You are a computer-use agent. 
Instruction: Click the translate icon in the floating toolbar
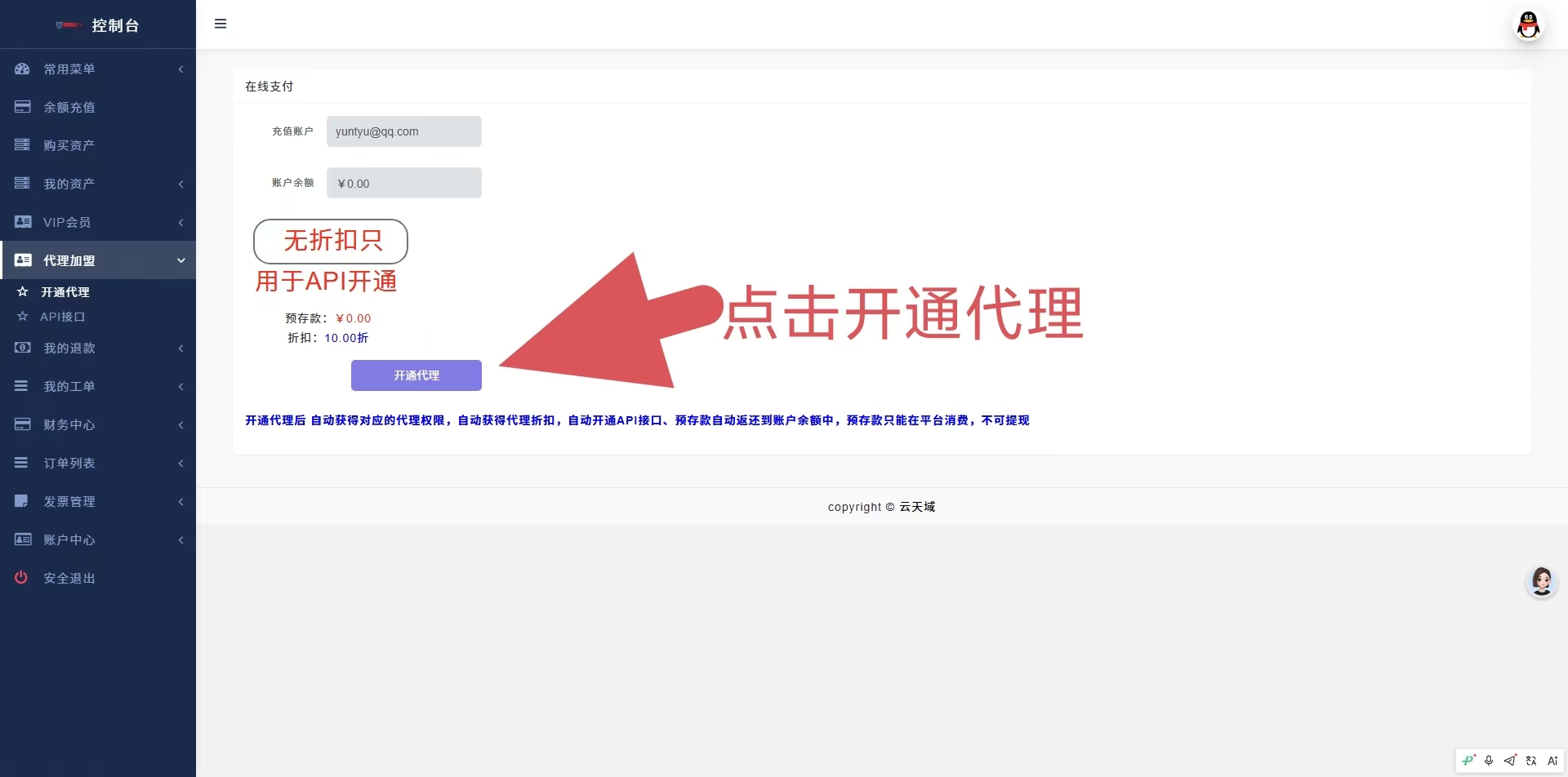[1531, 761]
